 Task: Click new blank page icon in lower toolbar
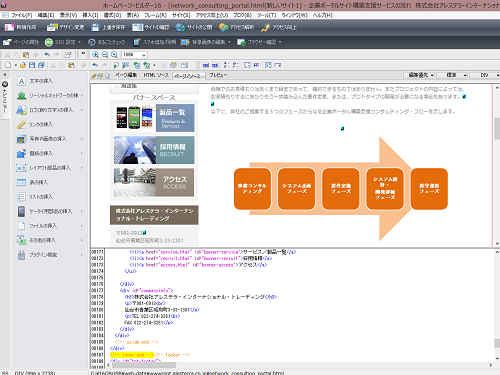8,65
